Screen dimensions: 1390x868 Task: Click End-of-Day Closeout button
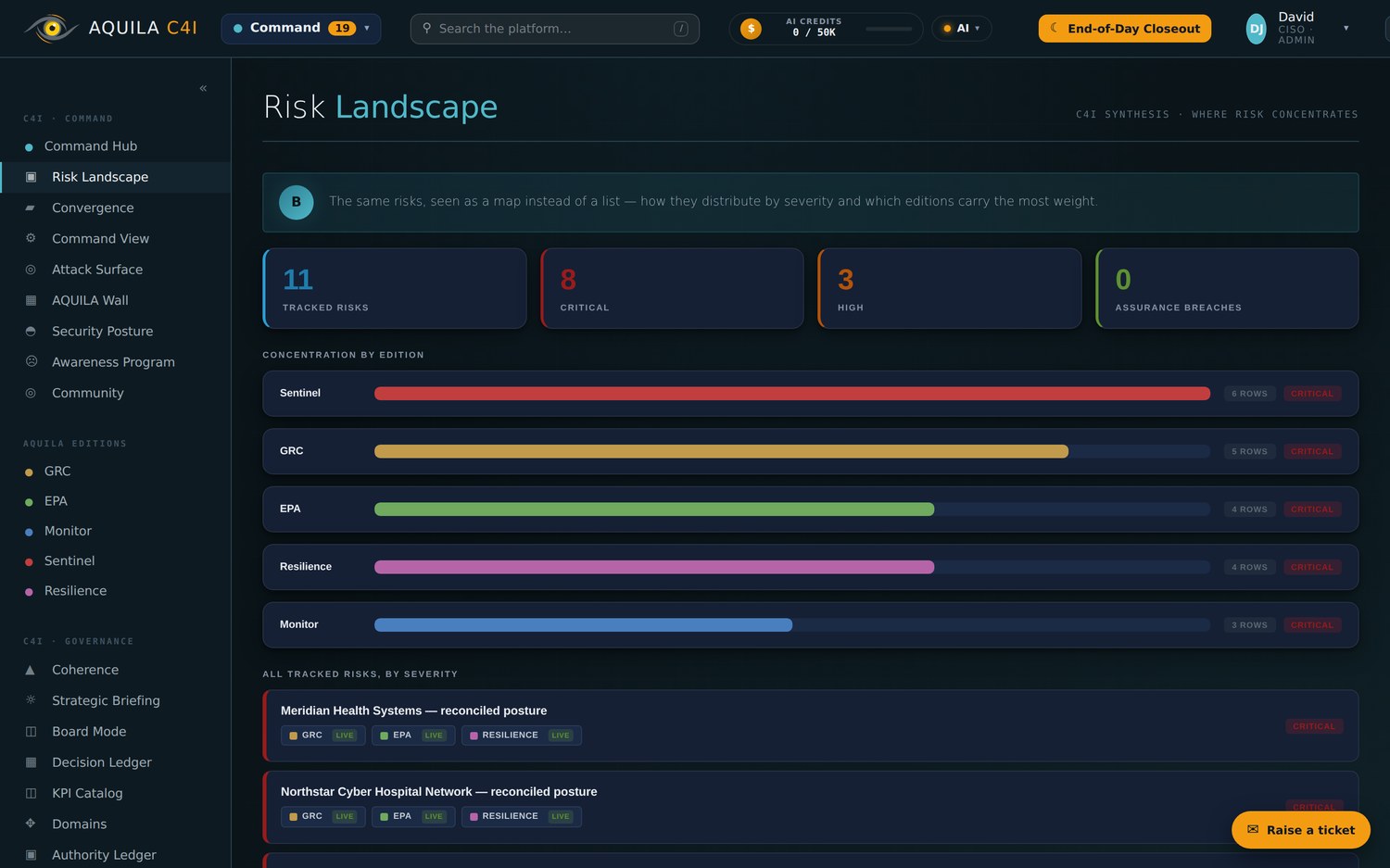tap(1124, 29)
